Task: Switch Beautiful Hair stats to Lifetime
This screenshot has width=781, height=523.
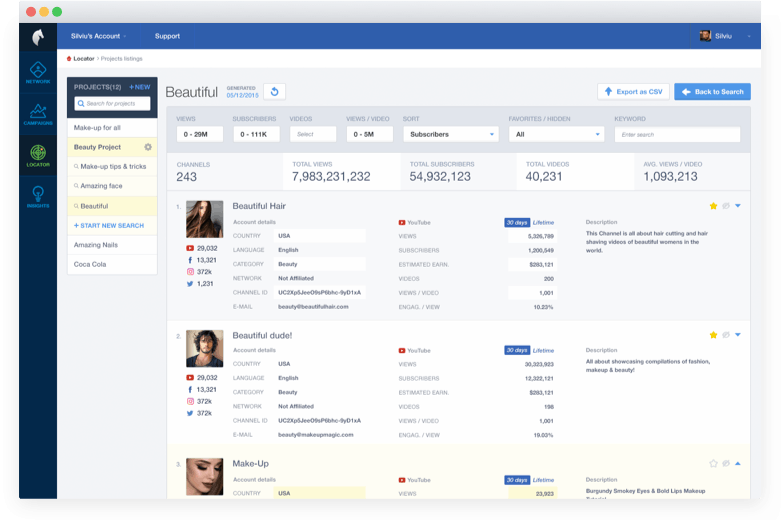Action: pos(543,223)
